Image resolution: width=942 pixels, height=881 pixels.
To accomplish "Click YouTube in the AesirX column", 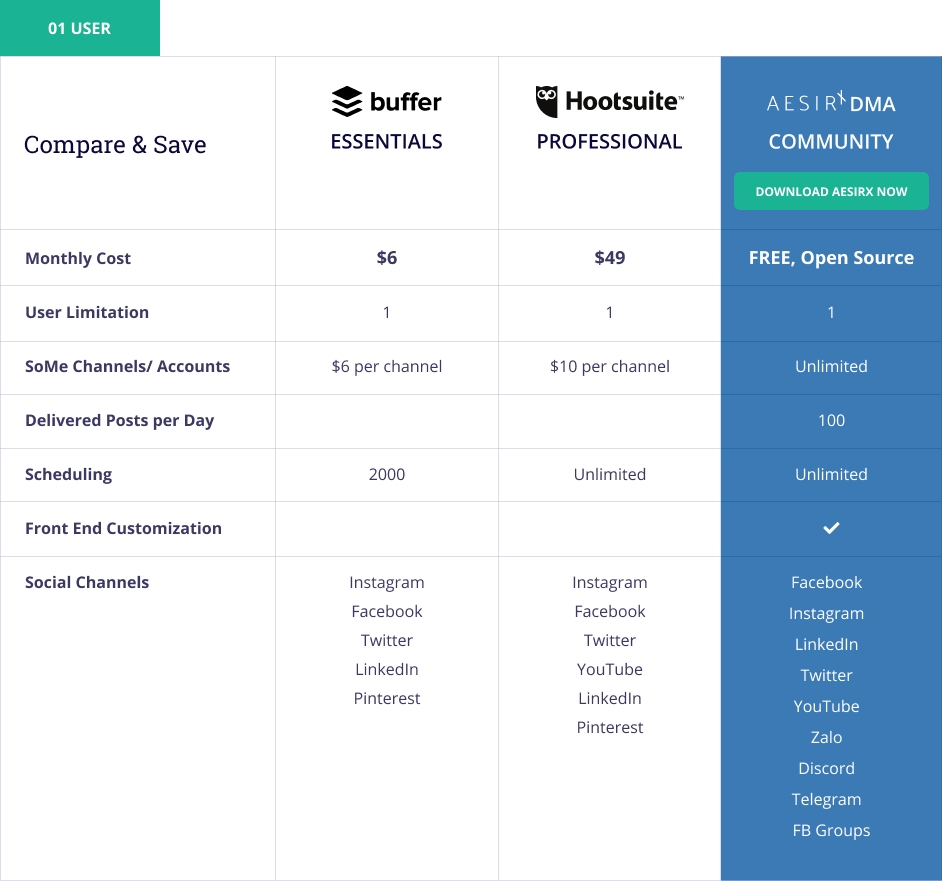I will (826, 706).
